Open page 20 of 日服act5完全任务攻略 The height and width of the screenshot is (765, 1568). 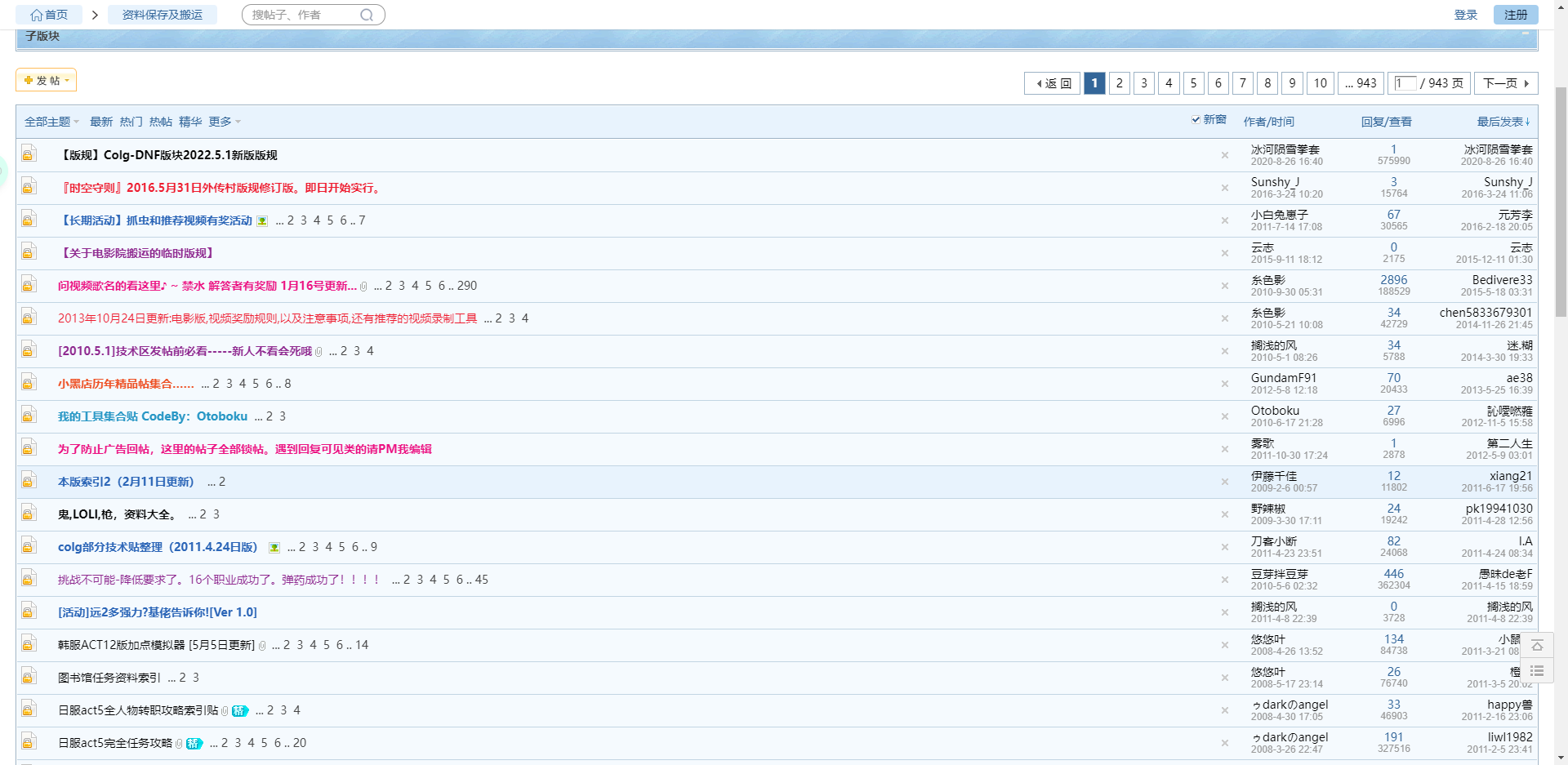tap(300, 743)
